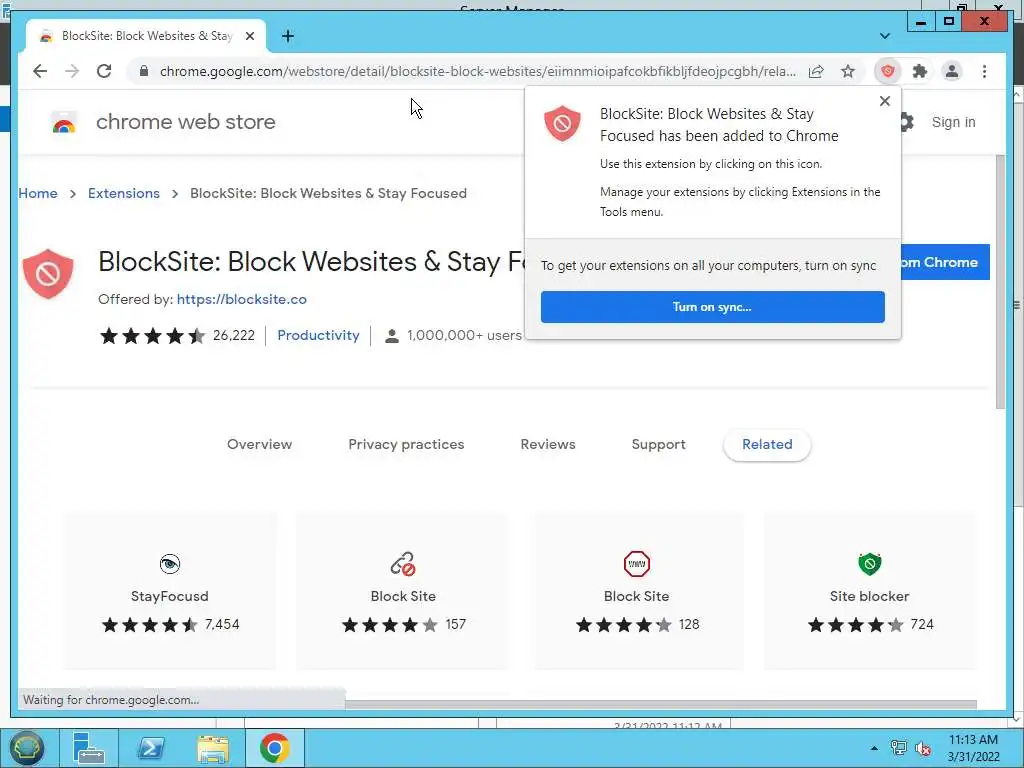
Task: Switch to Support tab
Action: [x=658, y=444]
